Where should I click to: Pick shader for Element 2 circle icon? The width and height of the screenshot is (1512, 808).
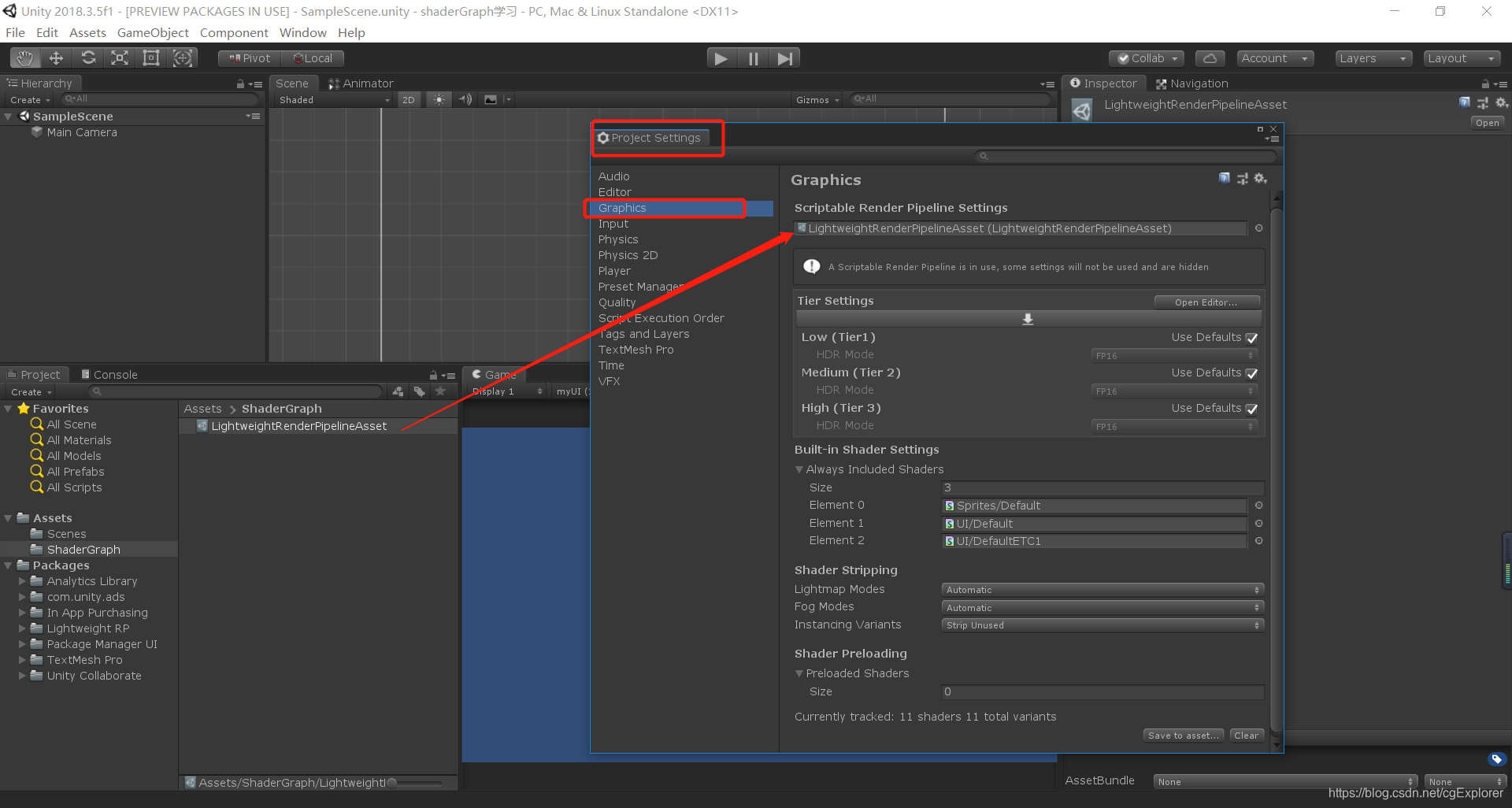pyautogui.click(x=1258, y=541)
